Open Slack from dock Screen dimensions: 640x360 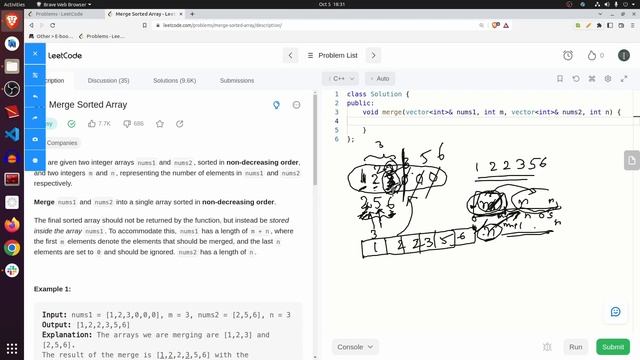[12, 271]
